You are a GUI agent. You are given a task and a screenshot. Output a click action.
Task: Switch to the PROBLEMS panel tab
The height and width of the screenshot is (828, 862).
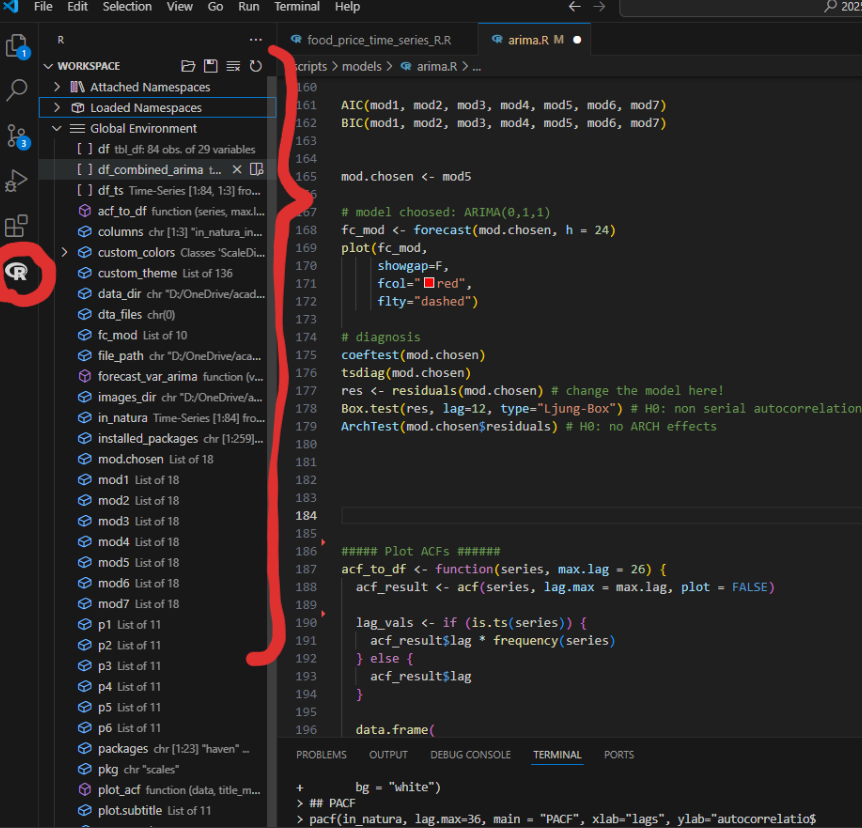(321, 755)
